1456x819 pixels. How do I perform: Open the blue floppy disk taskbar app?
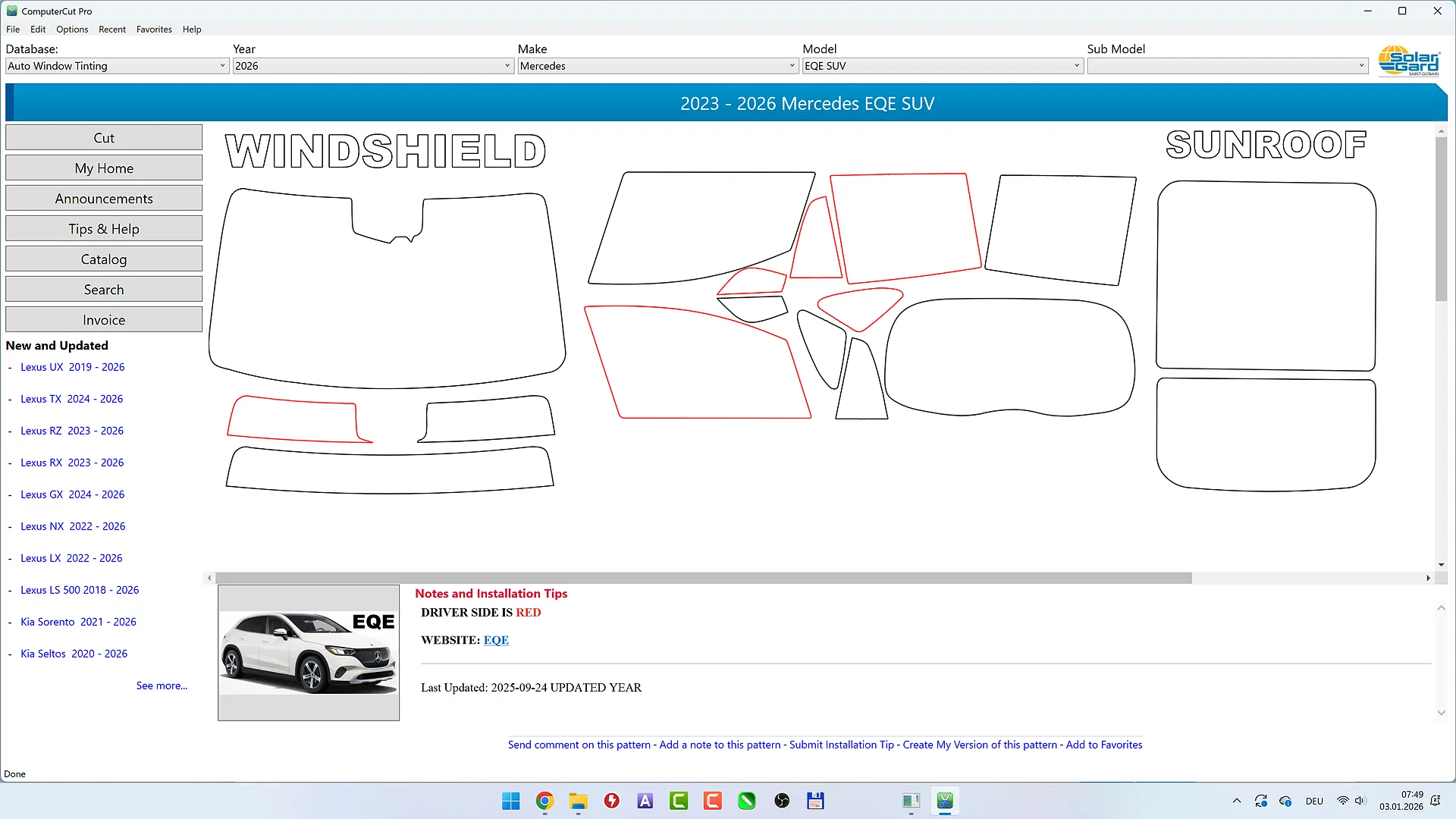pos(815,801)
